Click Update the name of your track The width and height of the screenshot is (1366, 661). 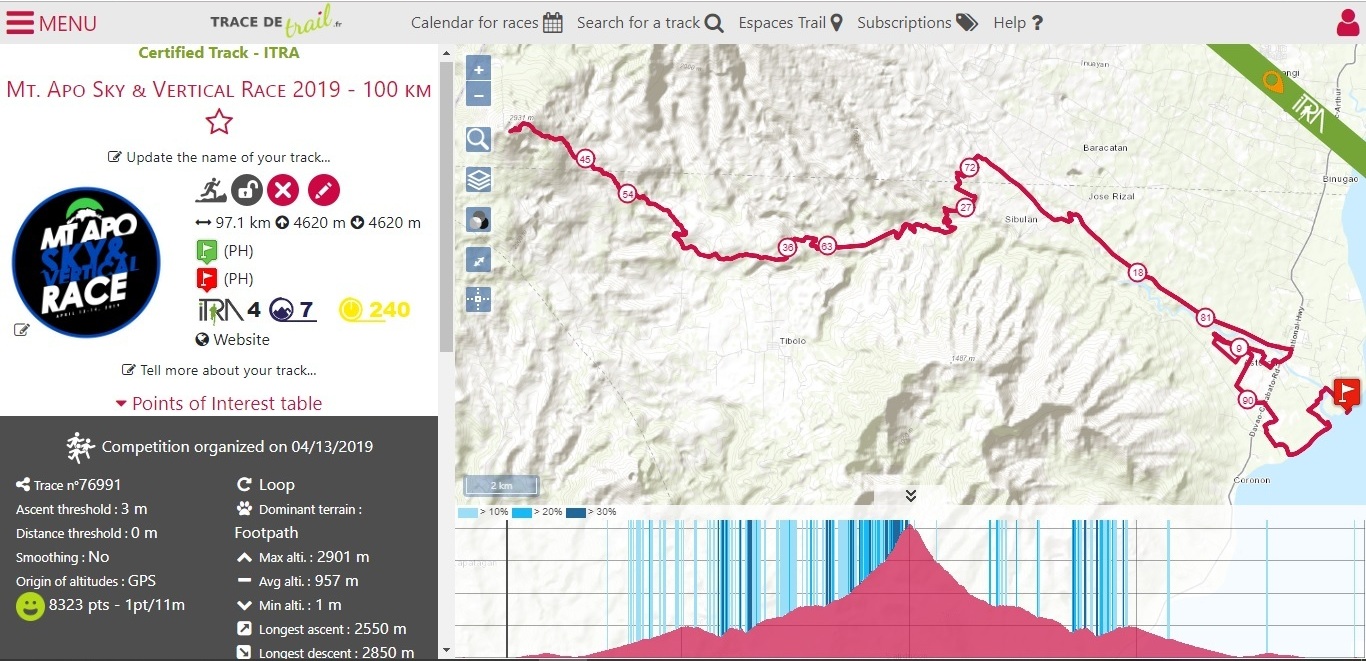tap(219, 157)
